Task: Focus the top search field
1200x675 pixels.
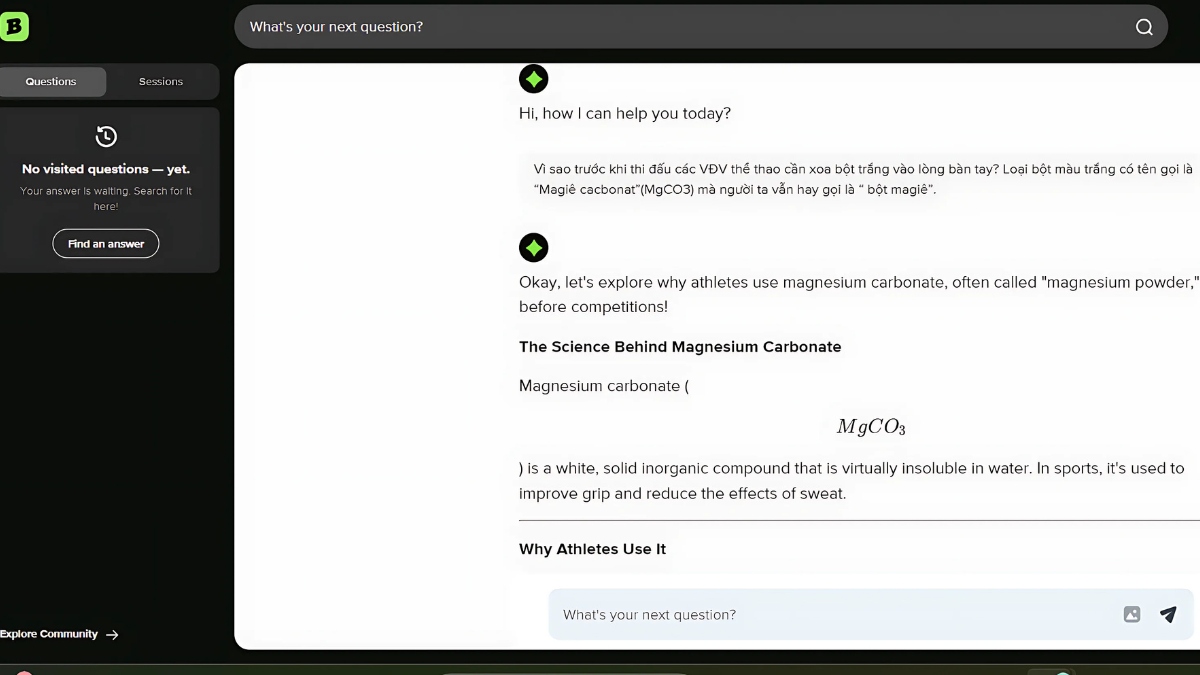Action: (700, 27)
